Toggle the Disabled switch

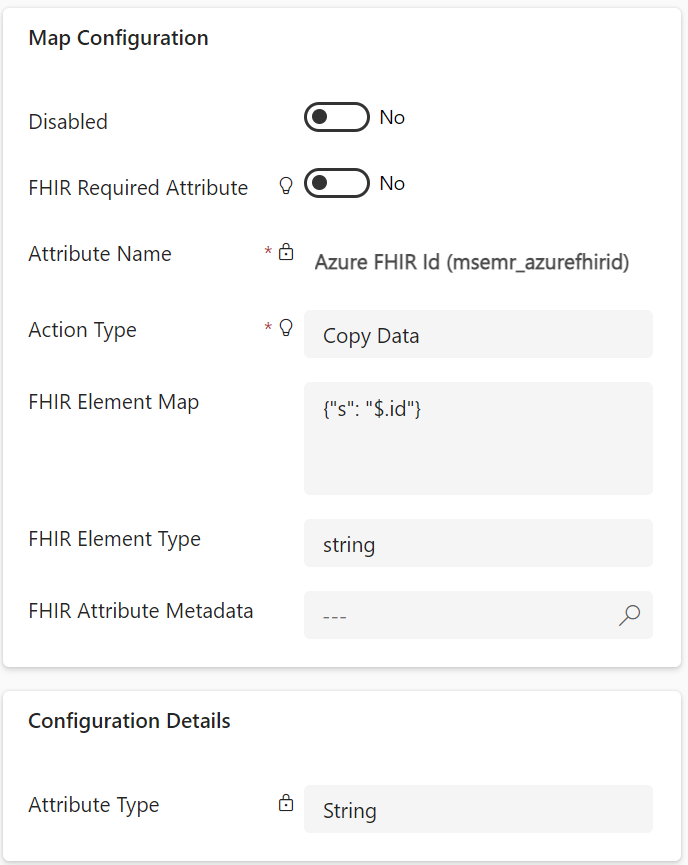(336, 118)
